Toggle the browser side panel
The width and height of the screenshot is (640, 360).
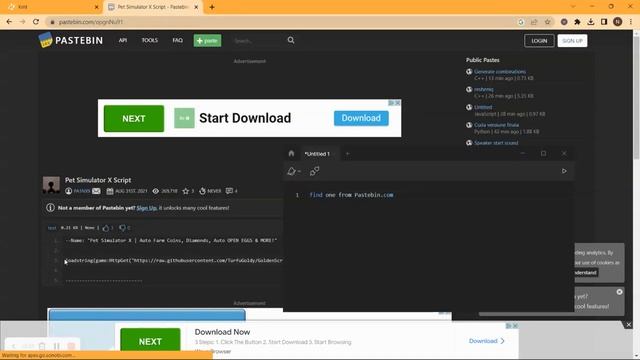point(604,22)
